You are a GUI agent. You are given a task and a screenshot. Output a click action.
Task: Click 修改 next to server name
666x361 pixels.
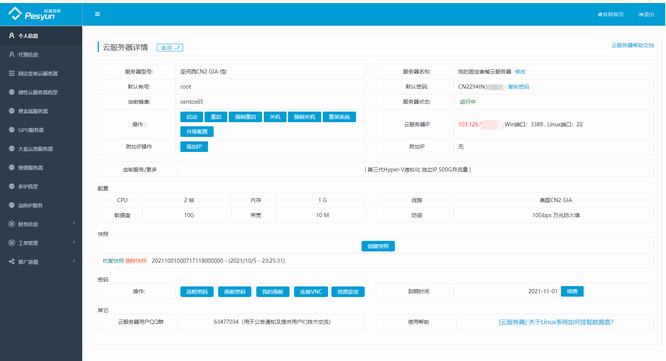[520, 72]
